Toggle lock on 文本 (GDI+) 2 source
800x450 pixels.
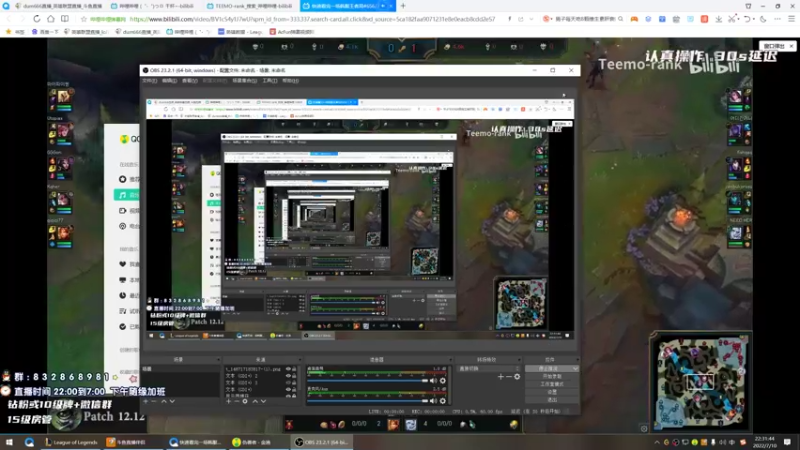point(294,376)
